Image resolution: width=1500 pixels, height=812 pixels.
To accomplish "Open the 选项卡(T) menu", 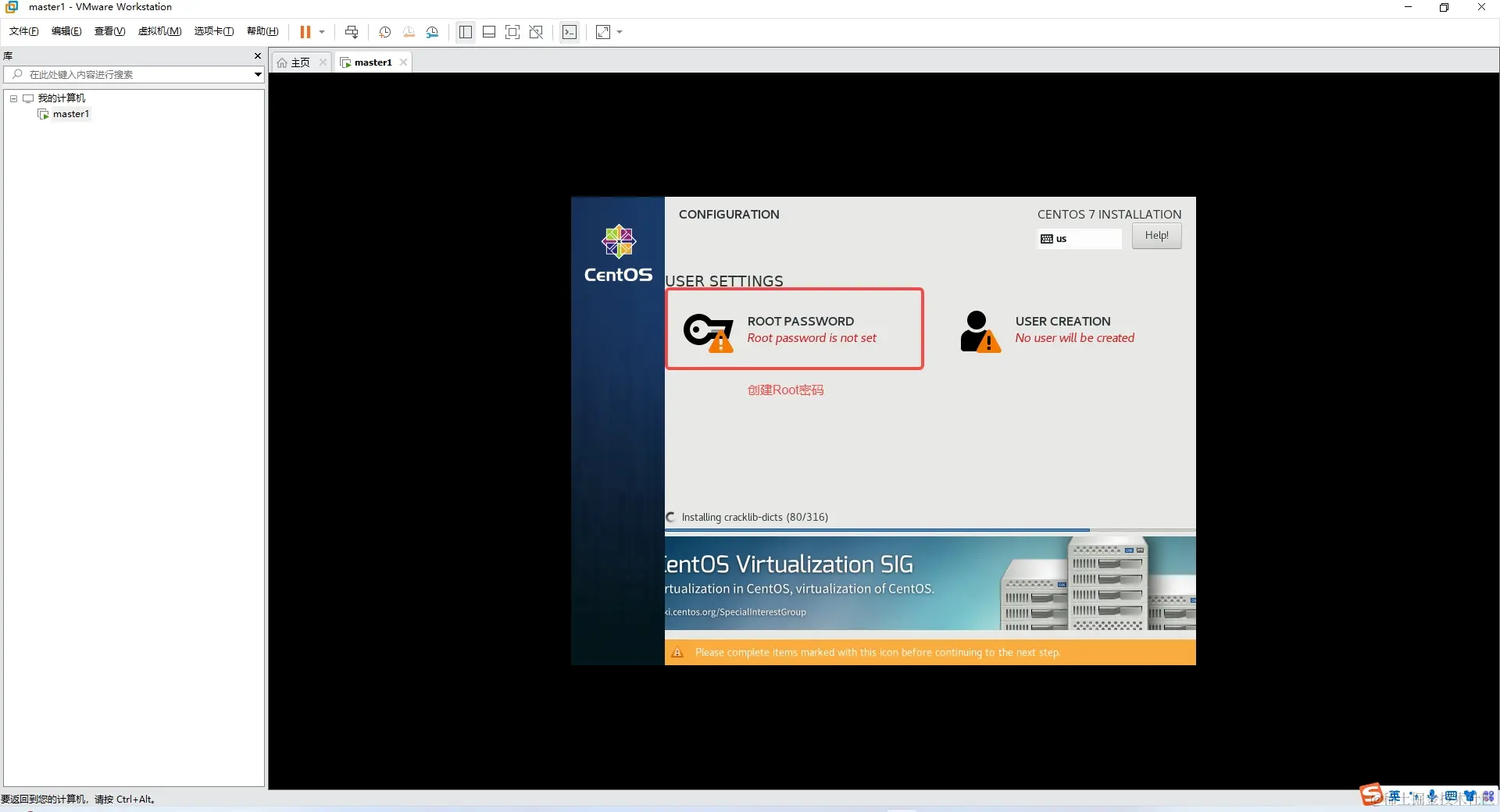I will click(214, 31).
